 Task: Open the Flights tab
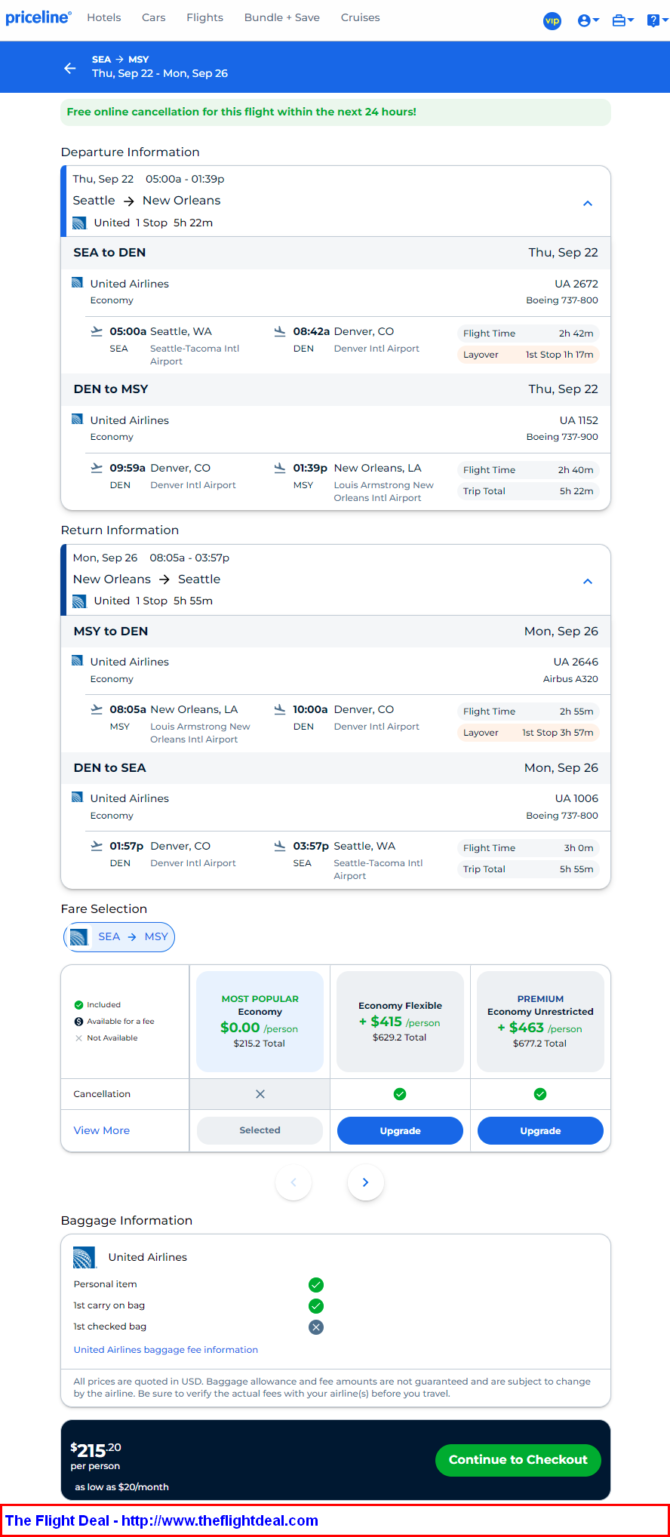(x=205, y=18)
